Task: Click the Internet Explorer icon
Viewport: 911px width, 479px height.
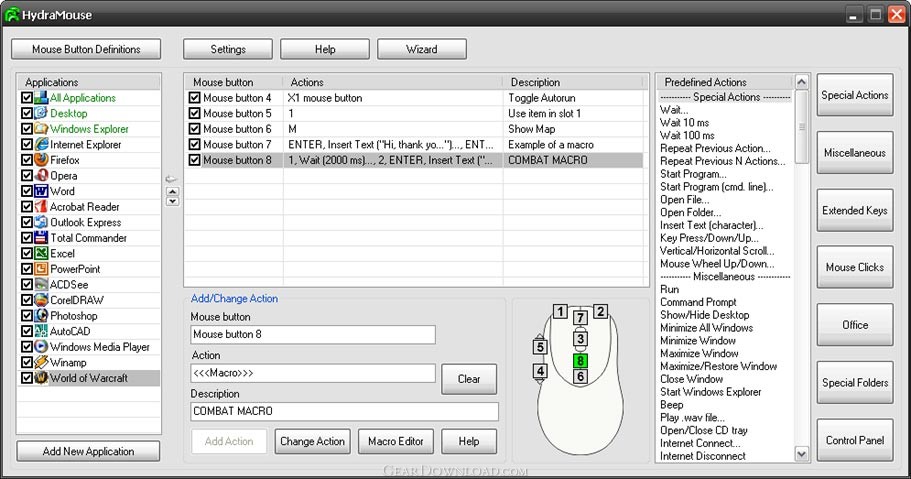Action: [x=41, y=144]
